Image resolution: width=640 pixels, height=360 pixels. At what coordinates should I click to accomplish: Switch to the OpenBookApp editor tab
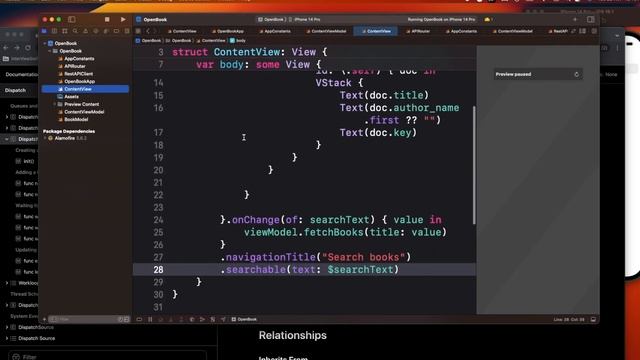pyautogui.click(x=228, y=31)
